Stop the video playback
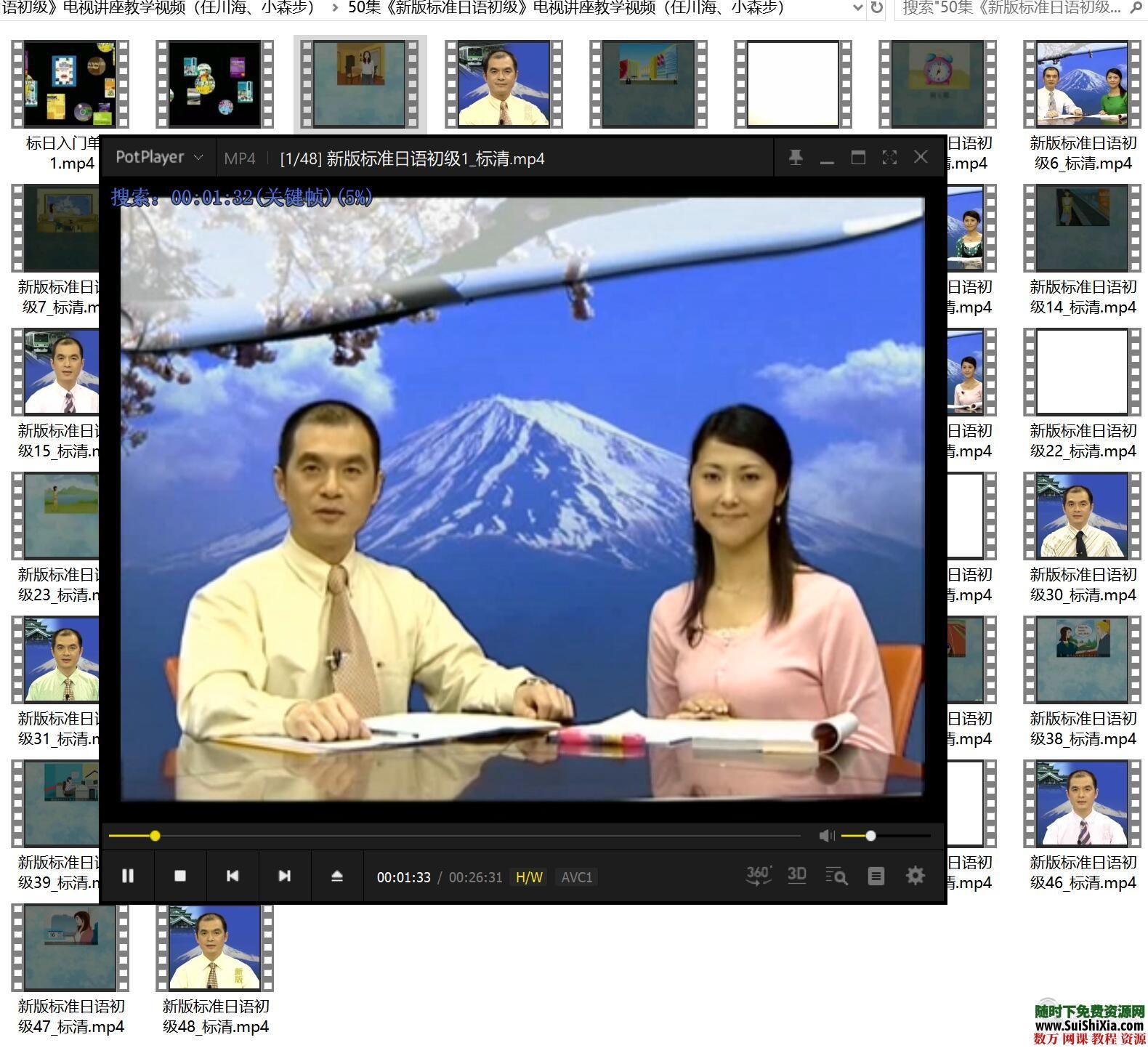This screenshot has width=1148, height=1048. [x=180, y=876]
